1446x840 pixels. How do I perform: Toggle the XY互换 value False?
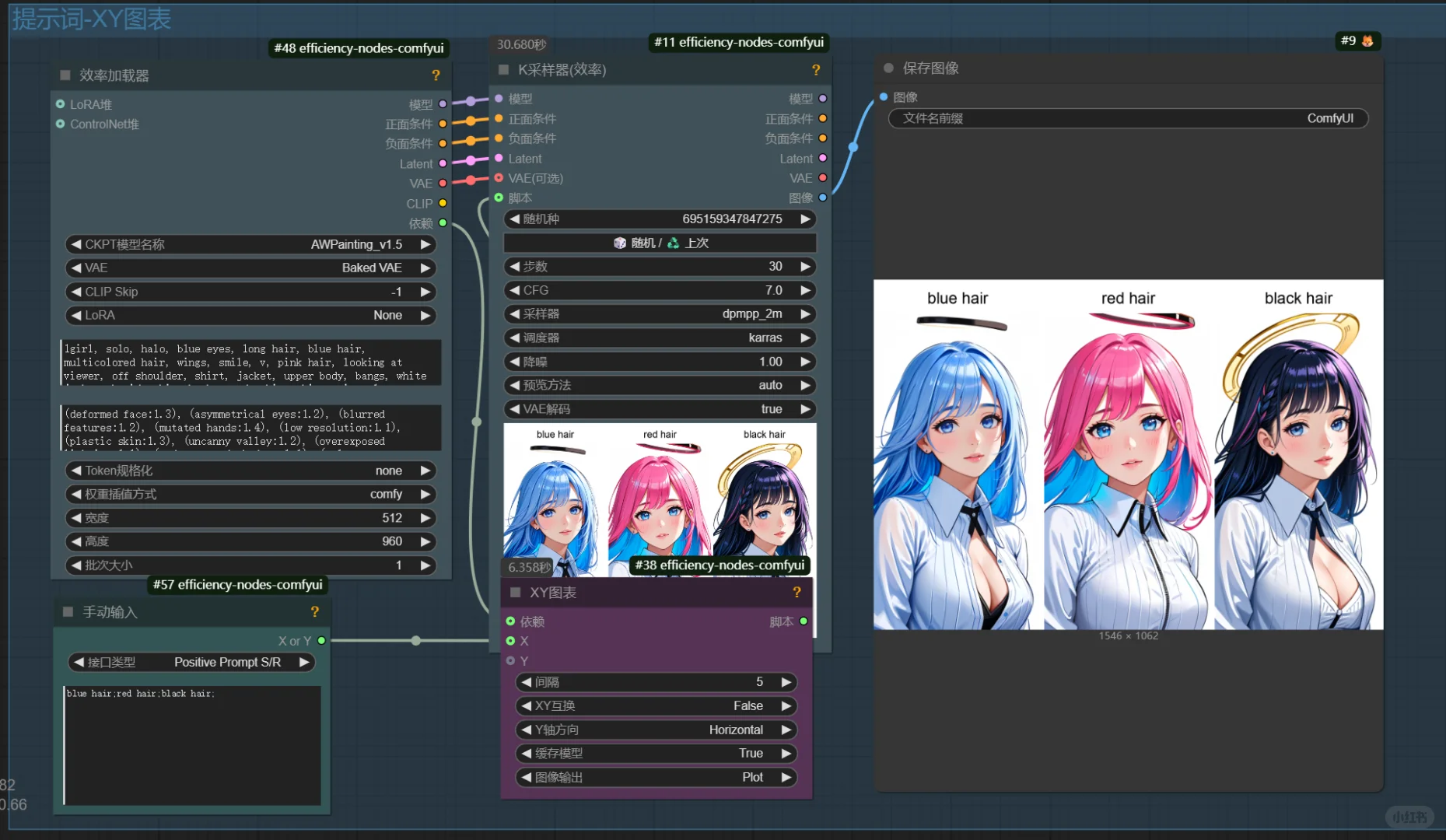656,706
